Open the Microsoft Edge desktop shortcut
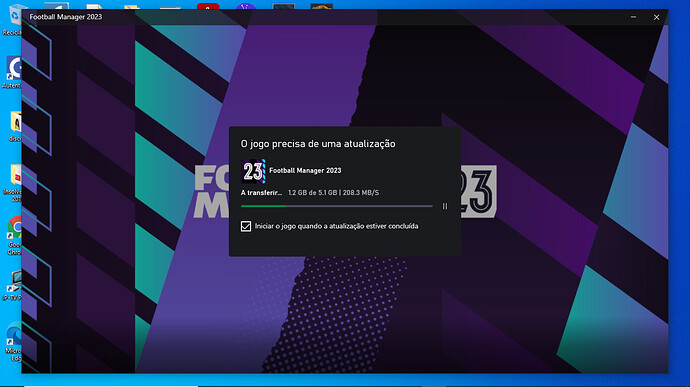The width and height of the screenshot is (690, 387). (13, 343)
